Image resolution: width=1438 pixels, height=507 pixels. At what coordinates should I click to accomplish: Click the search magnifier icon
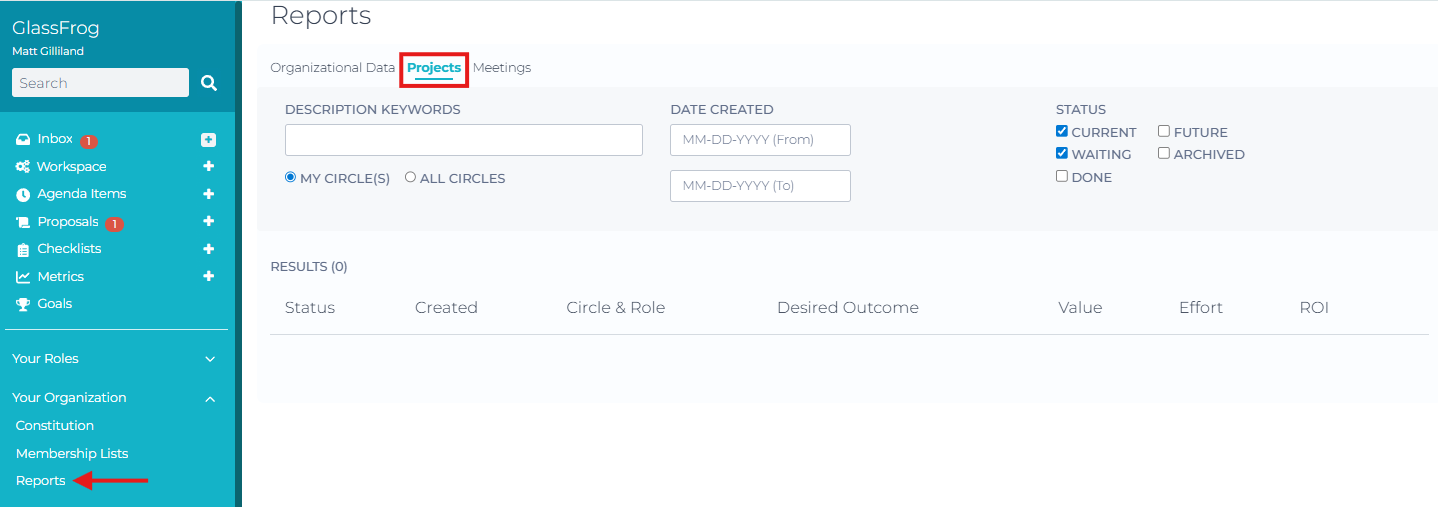(x=208, y=83)
